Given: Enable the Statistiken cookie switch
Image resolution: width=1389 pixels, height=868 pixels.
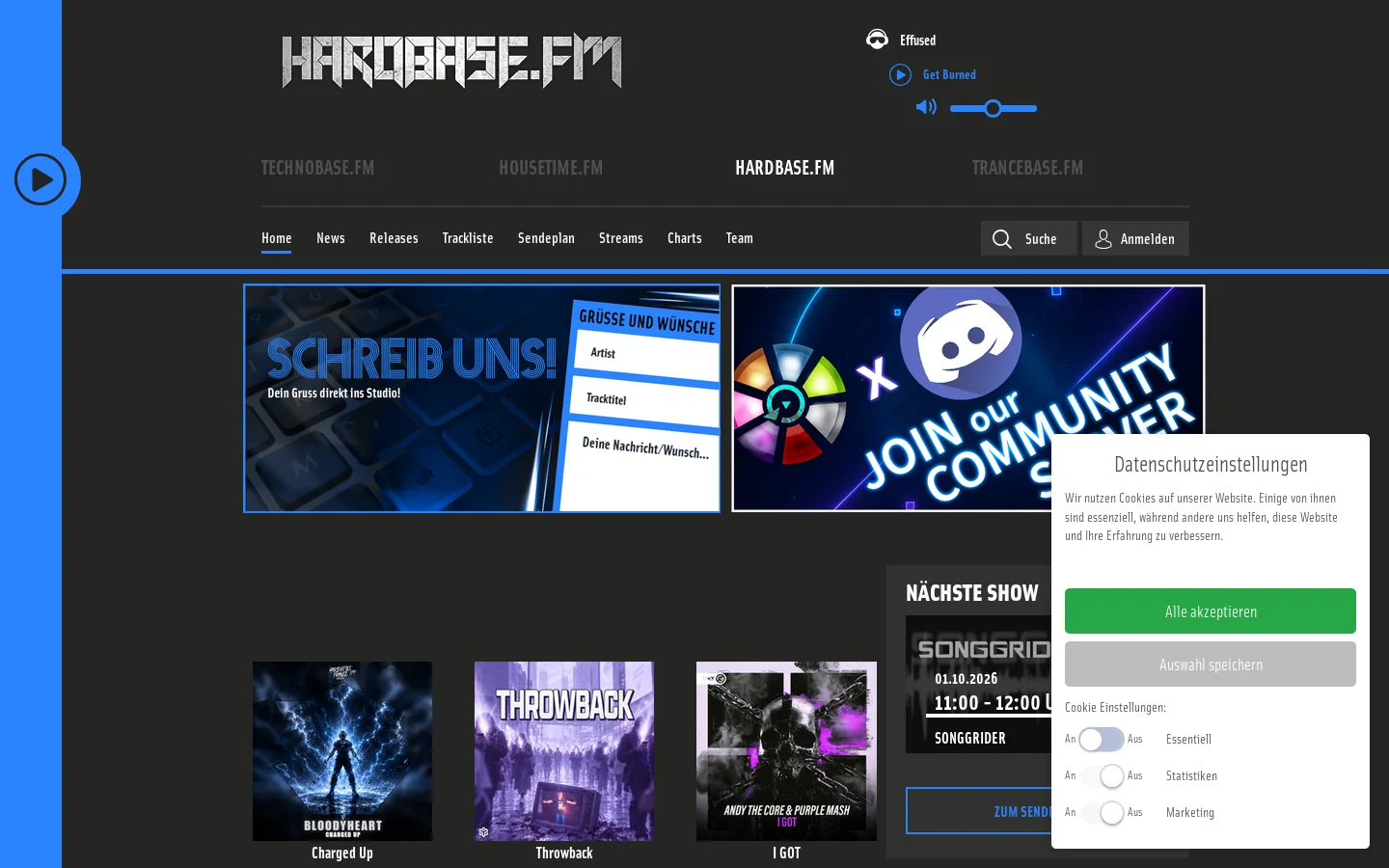Looking at the screenshot, I should 1102,776.
